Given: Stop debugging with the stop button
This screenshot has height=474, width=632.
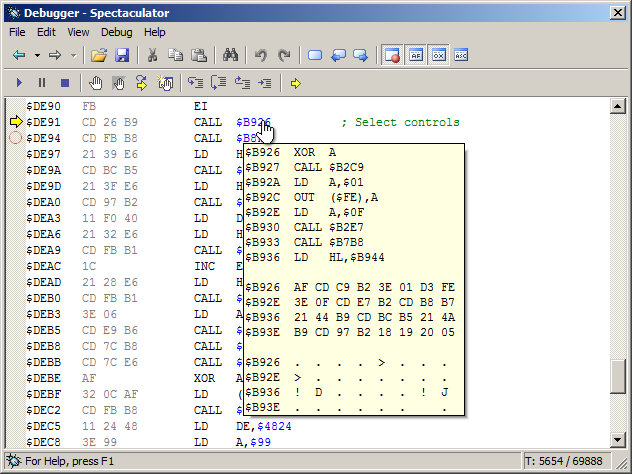Looking at the screenshot, I should tap(65, 83).
